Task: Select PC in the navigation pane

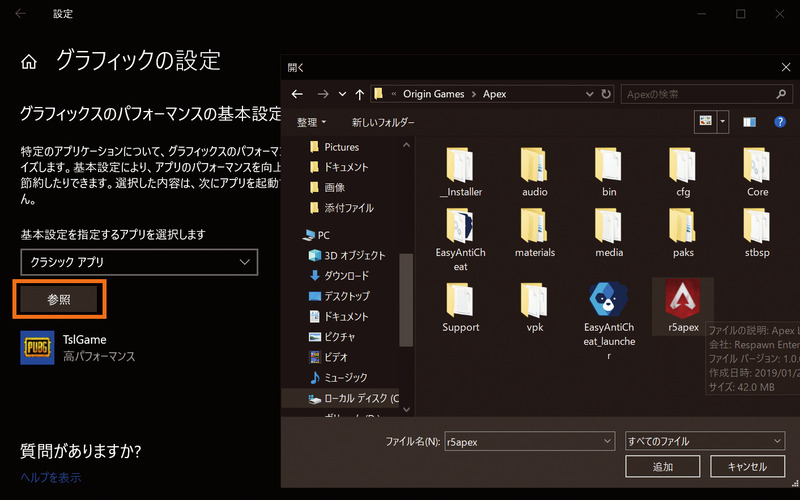Action: pyautogui.click(x=316, y=235)
